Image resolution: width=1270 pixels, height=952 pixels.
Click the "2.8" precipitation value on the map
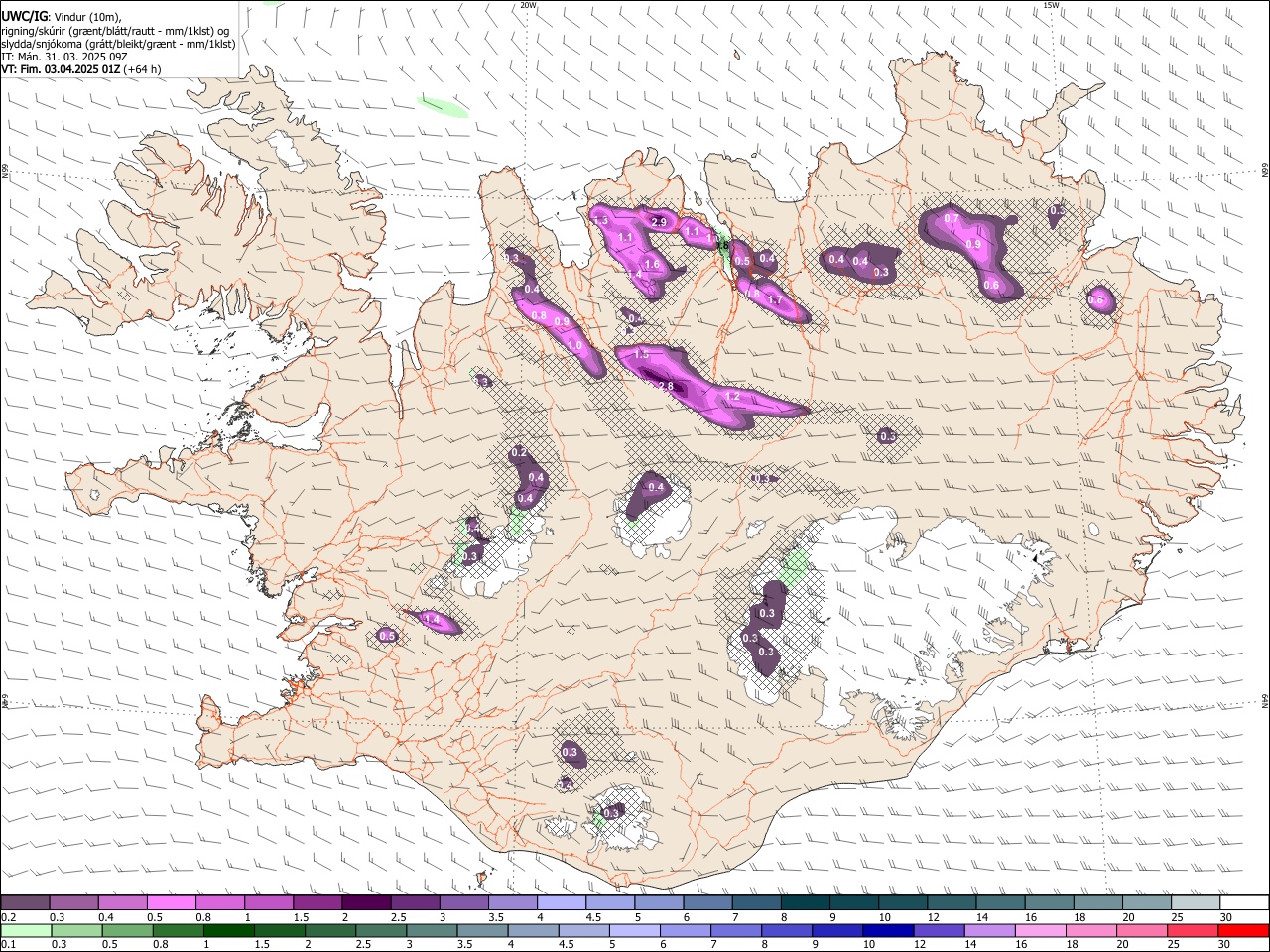[666, 386]
